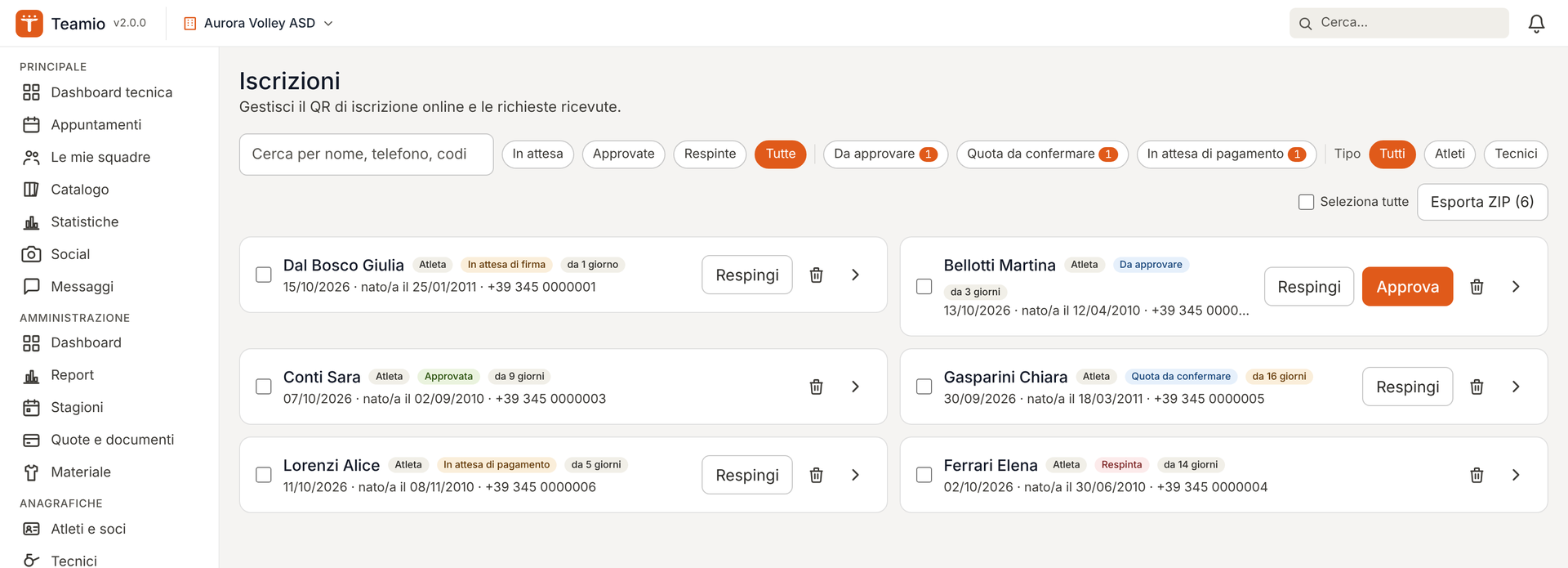
Task: Click the search magnifier icon in top bar
Action: pos(1305,24)
